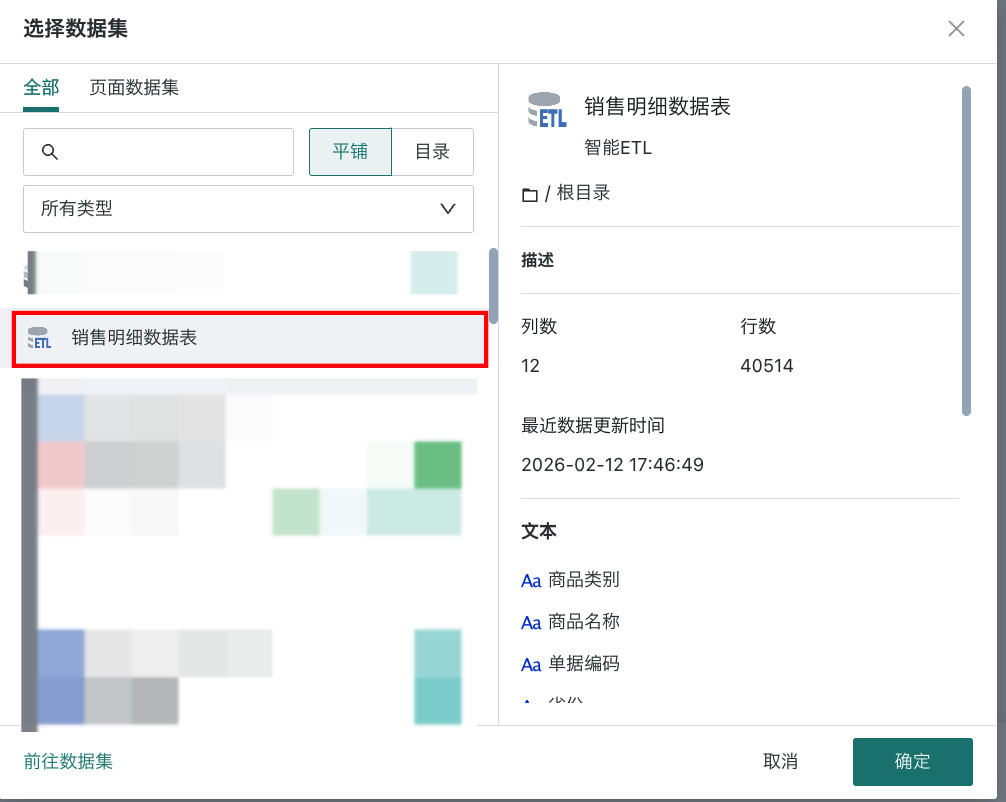The width and height of the screenshot is (1006, 802).
Task: Confirm the selection with 确定
Action: pos(912,761)
